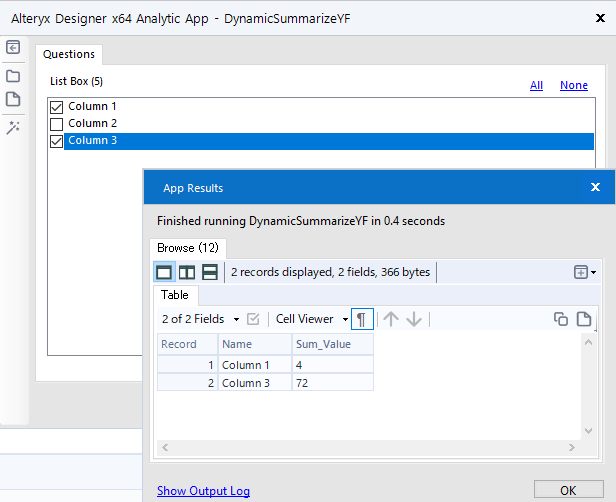The height and width of the screenshot is (502, 616).
Task: Click the move down arrow icon
Action: coord(414,319)
